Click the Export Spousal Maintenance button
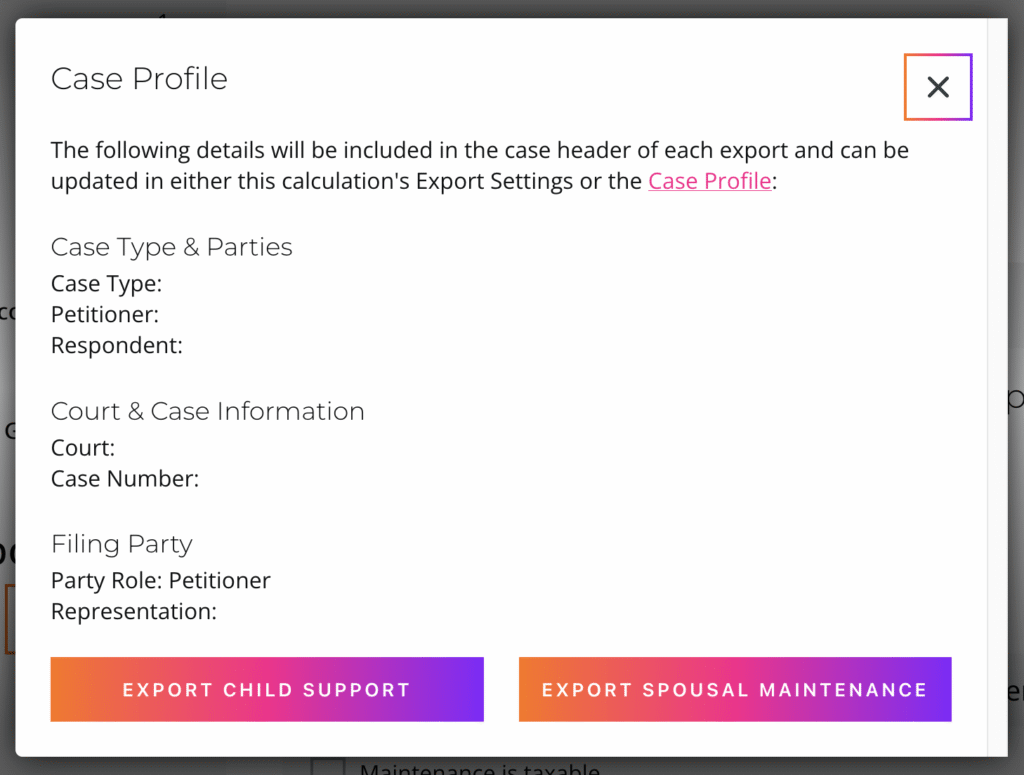Image resolution: width=1024 pixels, height=775 pixels. click(735, 689)
